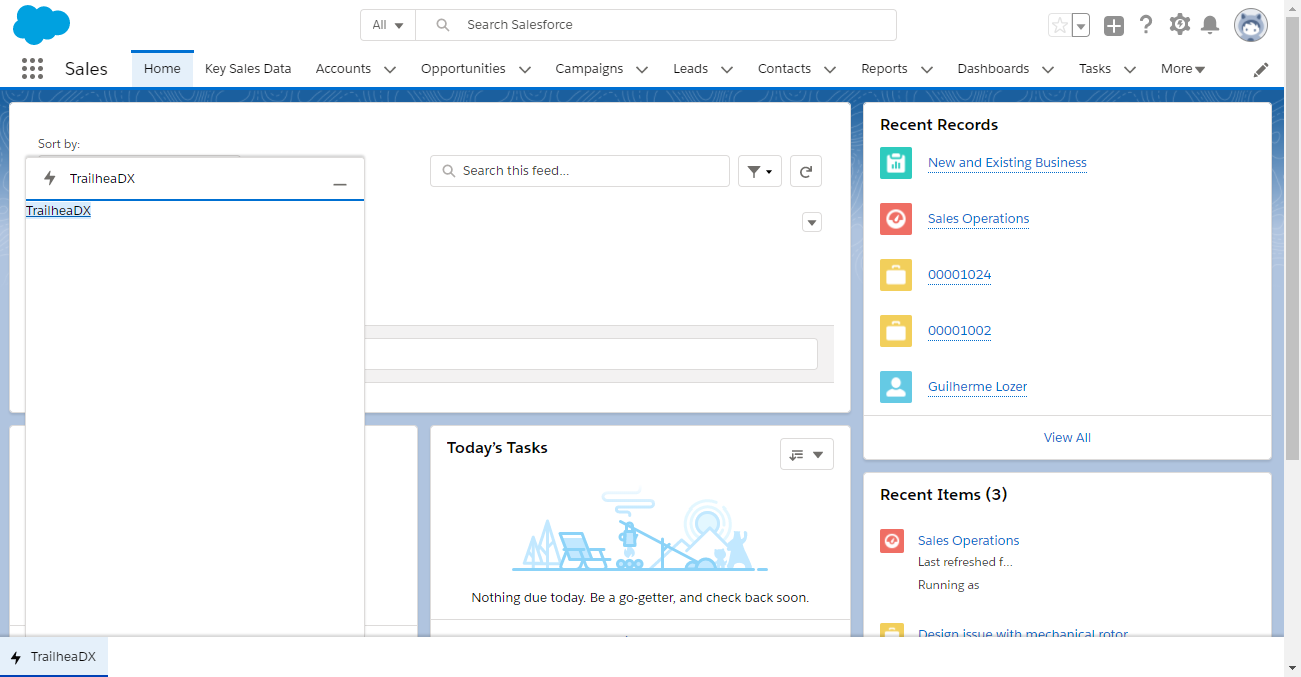Click the edit navigation pencil icon
This screenshot has width=1301, height=677.
pos(1261,69)
